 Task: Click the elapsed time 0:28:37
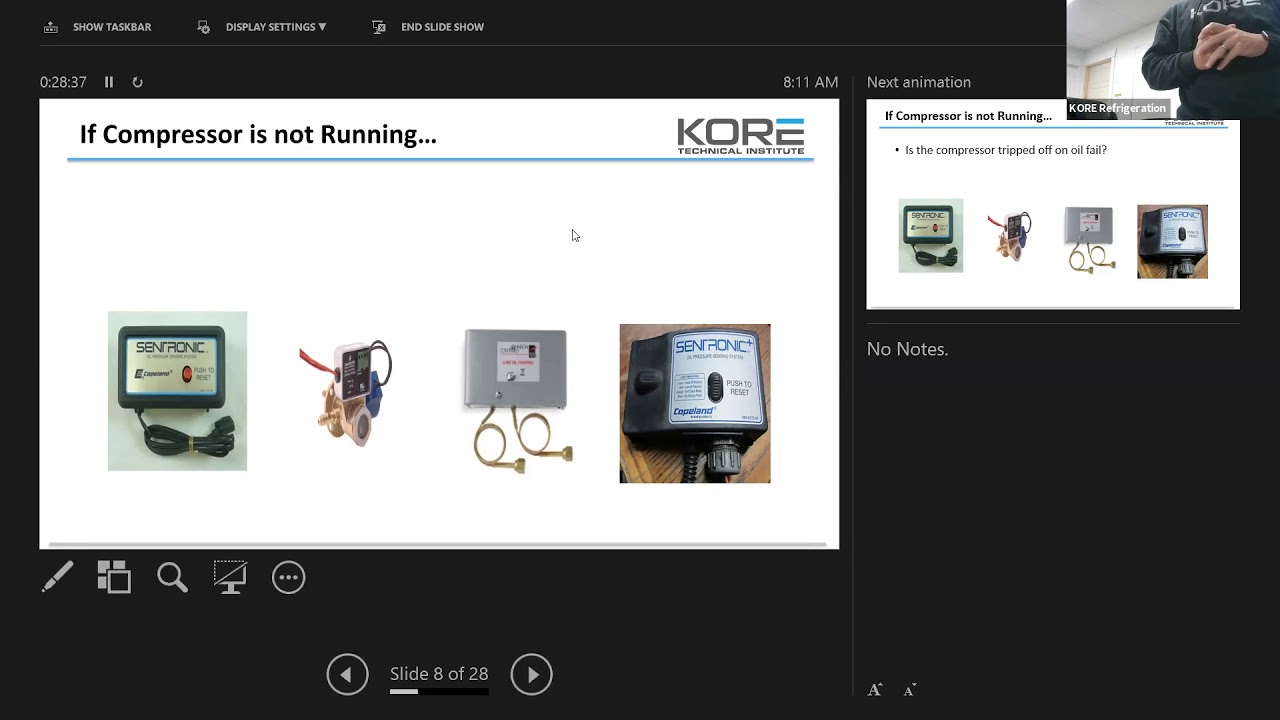point(63,82)
